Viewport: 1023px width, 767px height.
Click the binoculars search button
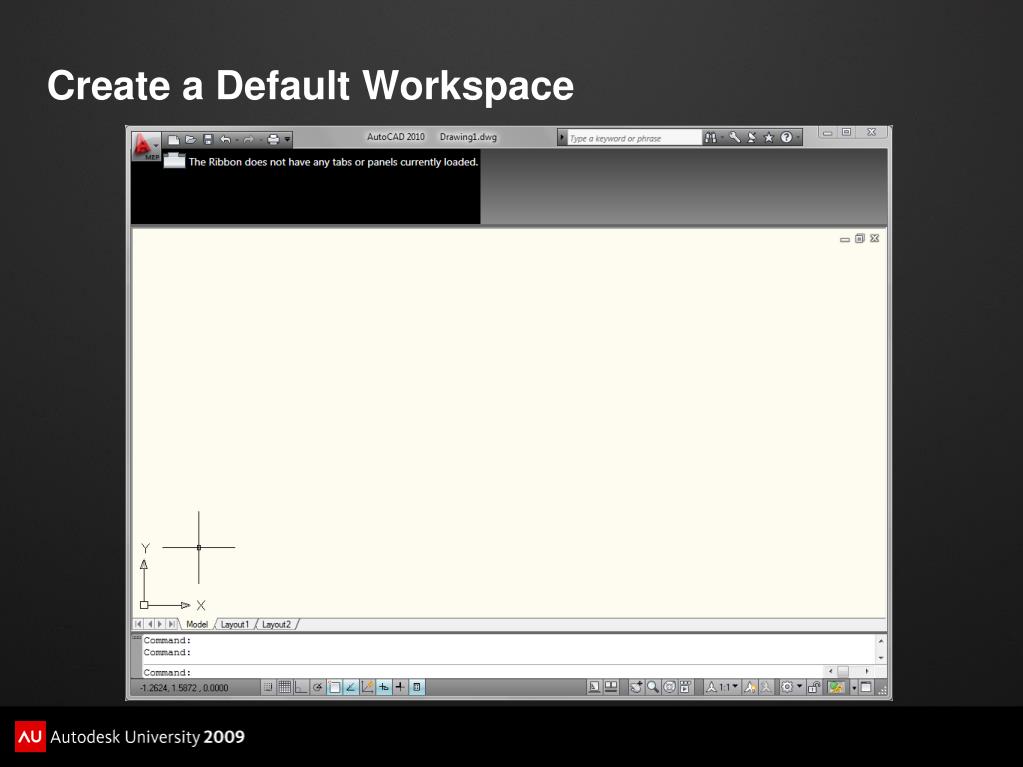pyautogui.click(x=711, y=138)
